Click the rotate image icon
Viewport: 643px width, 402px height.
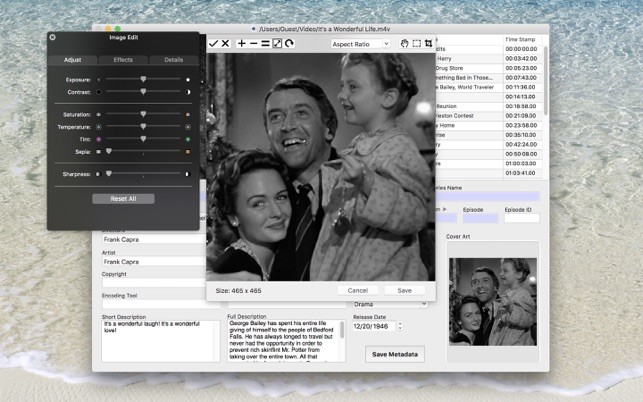[x=290, y=44]
